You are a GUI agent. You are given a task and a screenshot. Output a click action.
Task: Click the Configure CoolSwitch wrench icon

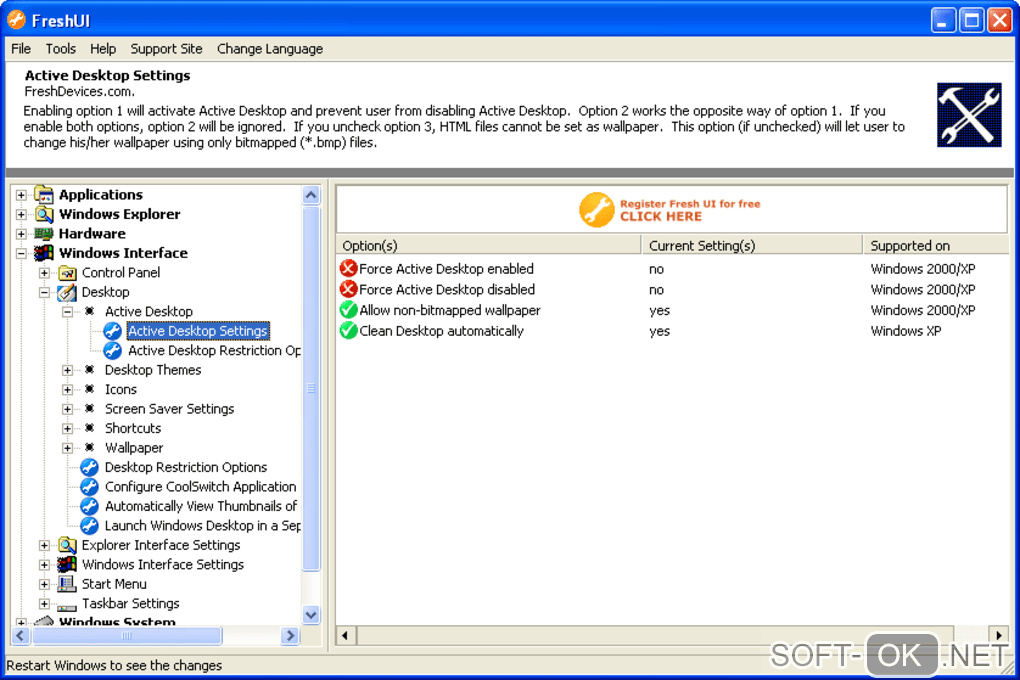89,487
